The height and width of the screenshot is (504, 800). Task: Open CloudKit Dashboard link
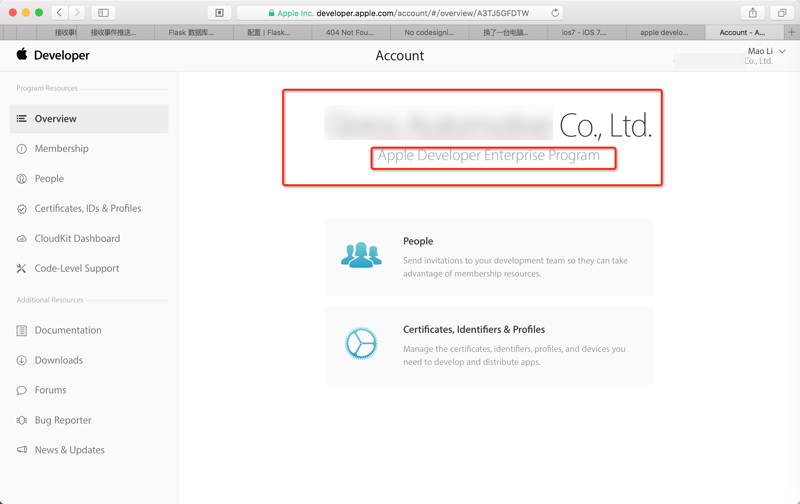77,239
